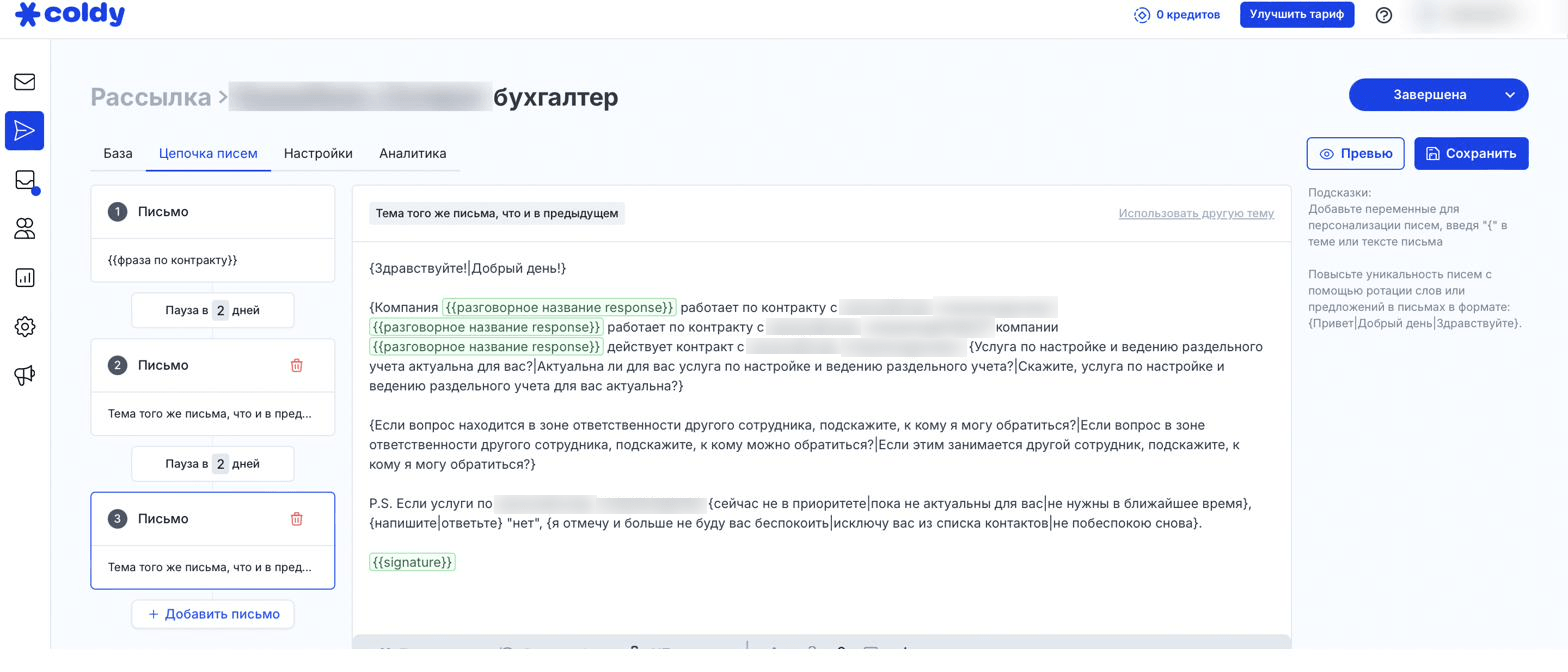Switch to the Цепочка писем tab
This screenshot has width=1568, height=672.
coord(208,153)
